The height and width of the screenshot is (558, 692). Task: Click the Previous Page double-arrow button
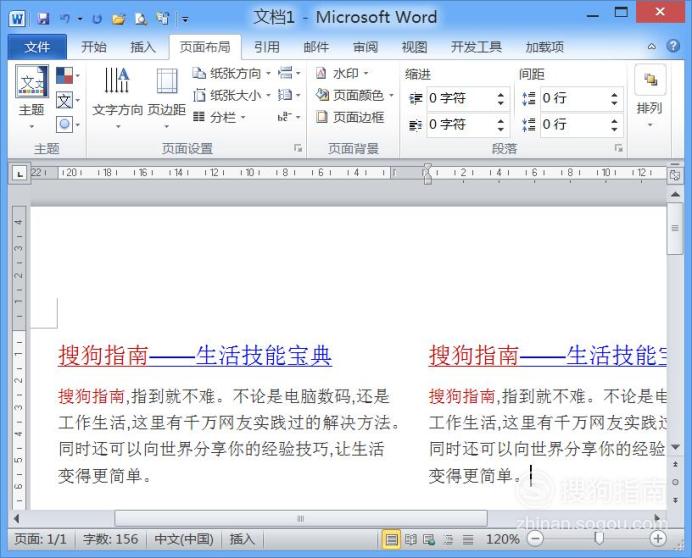point(675,464)
